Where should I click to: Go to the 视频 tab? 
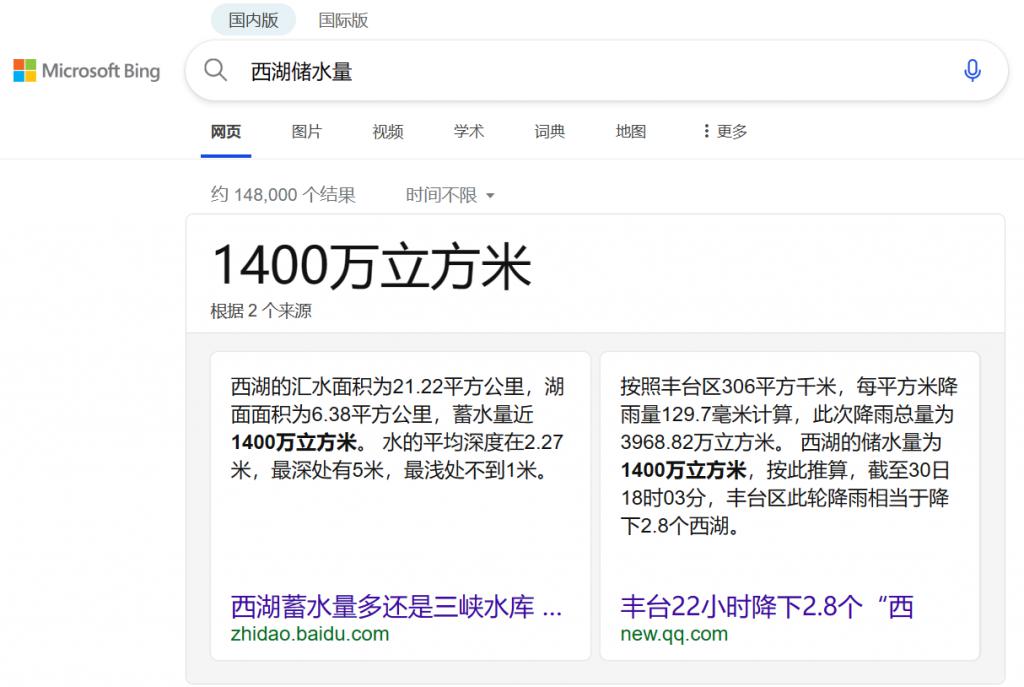[x=388, y=131]
